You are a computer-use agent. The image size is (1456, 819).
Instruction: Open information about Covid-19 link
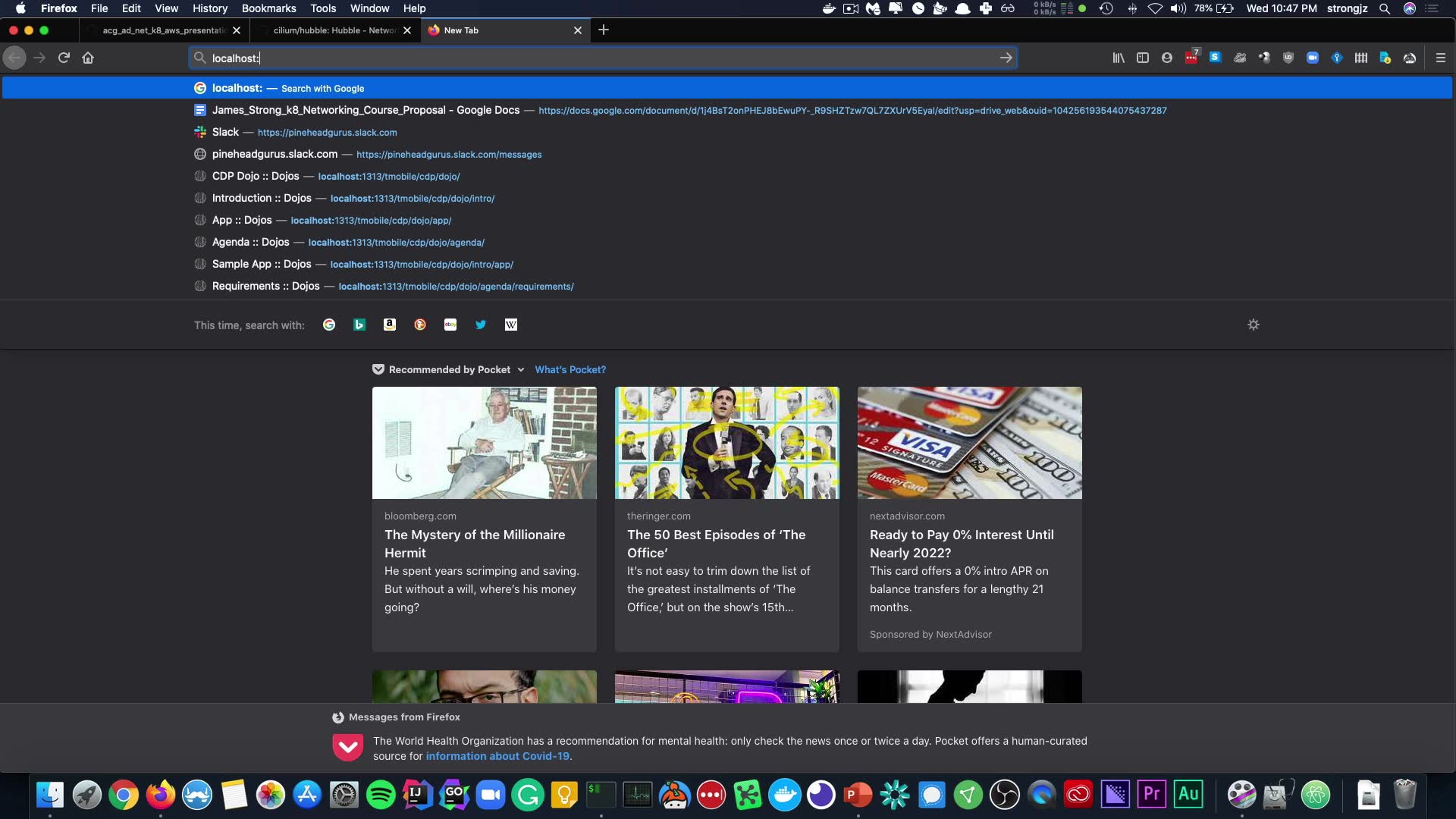tap(497, 756)
